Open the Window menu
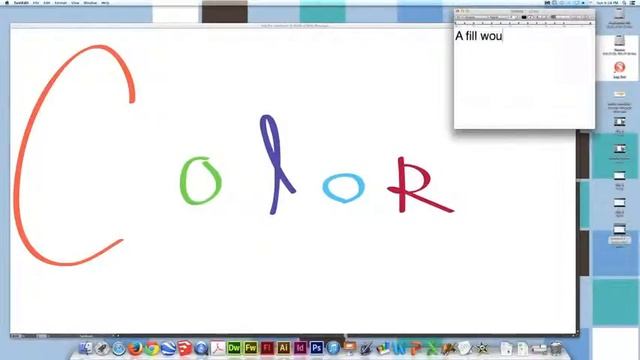The height and width of the screenshot is (360, 640). coord(90,3)
